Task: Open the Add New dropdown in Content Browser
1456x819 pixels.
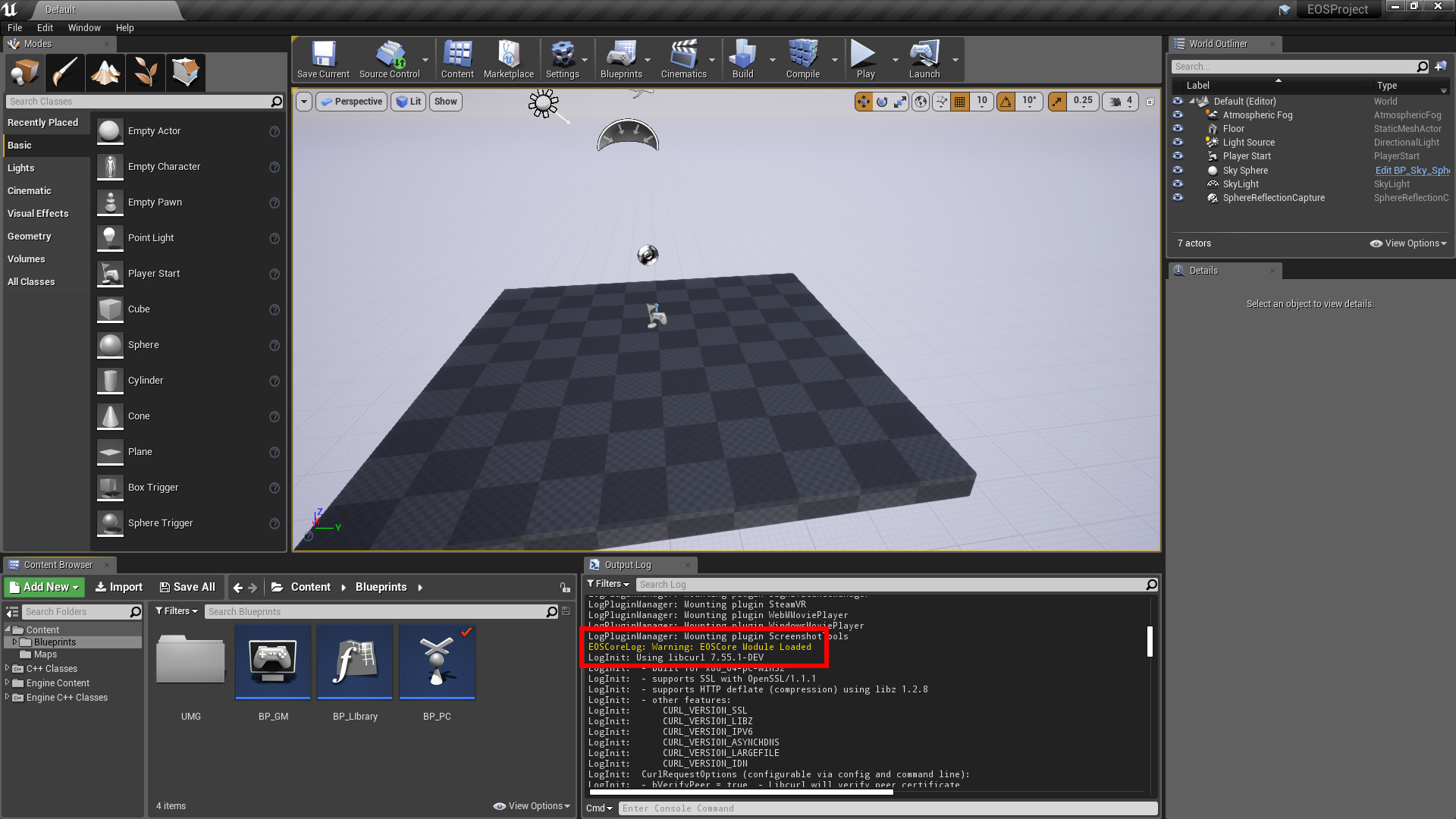Action: [x=44, y=587]
